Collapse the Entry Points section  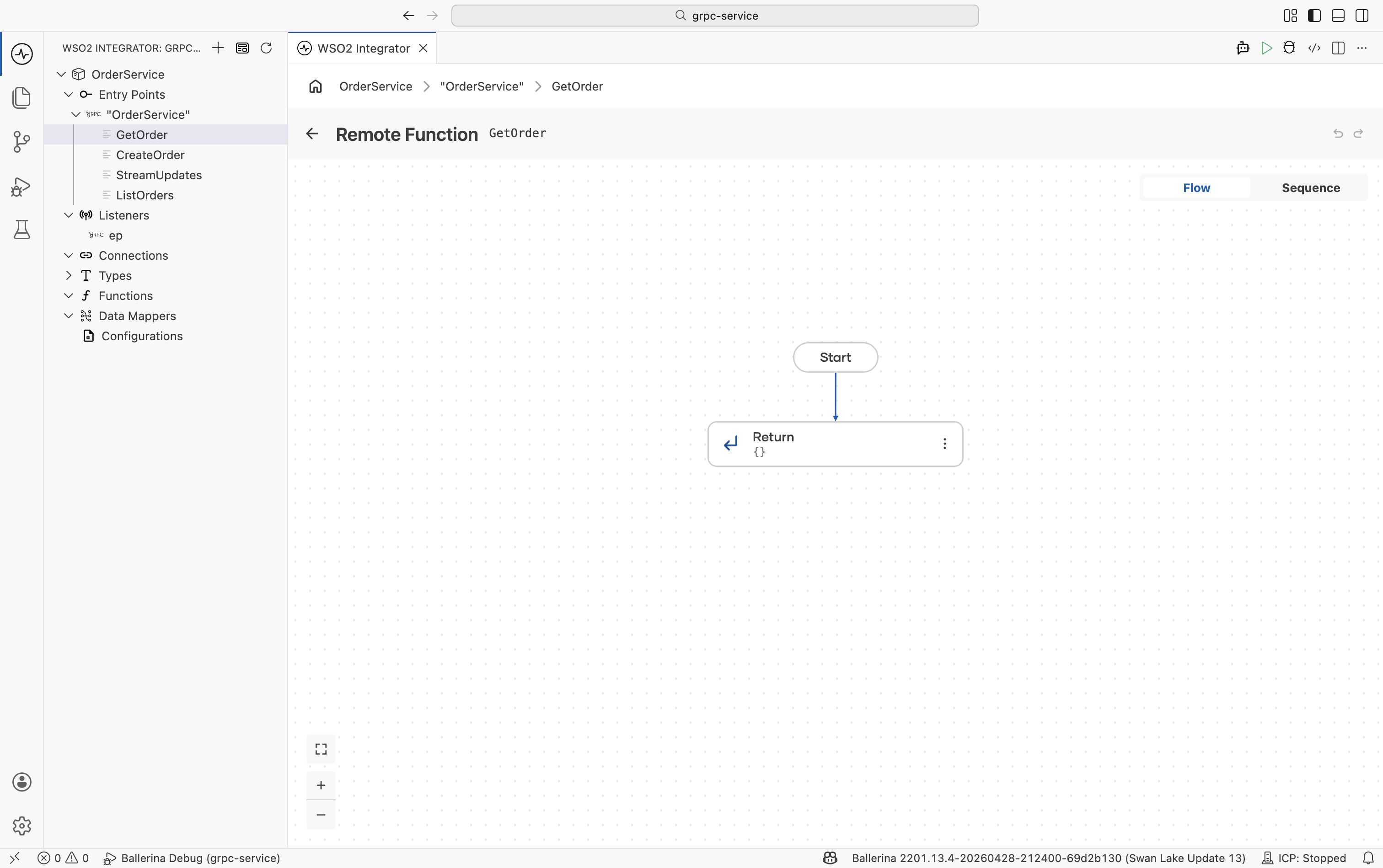[68, 94]
